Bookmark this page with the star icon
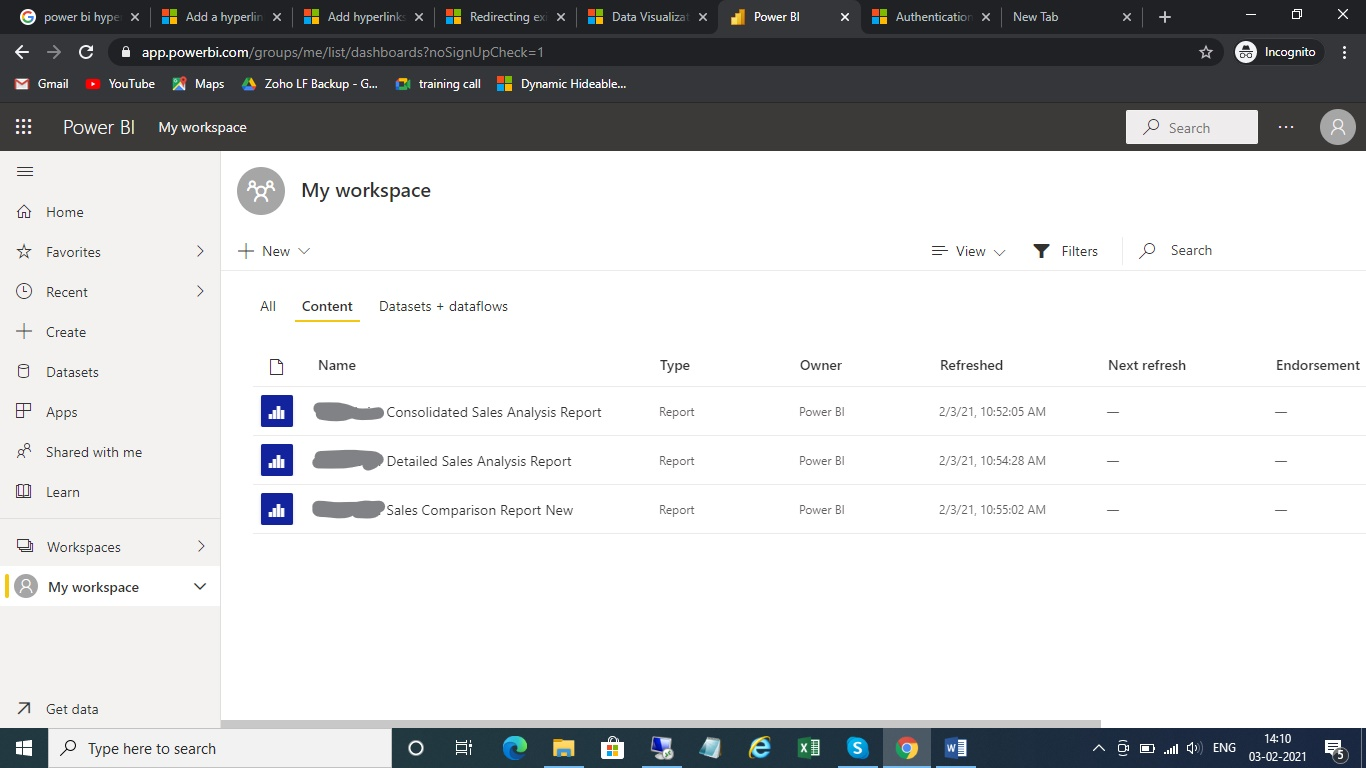Image resolution: width=1366 pixels, height=768 pixels. pyautogui.click(x=1206, y=52)
